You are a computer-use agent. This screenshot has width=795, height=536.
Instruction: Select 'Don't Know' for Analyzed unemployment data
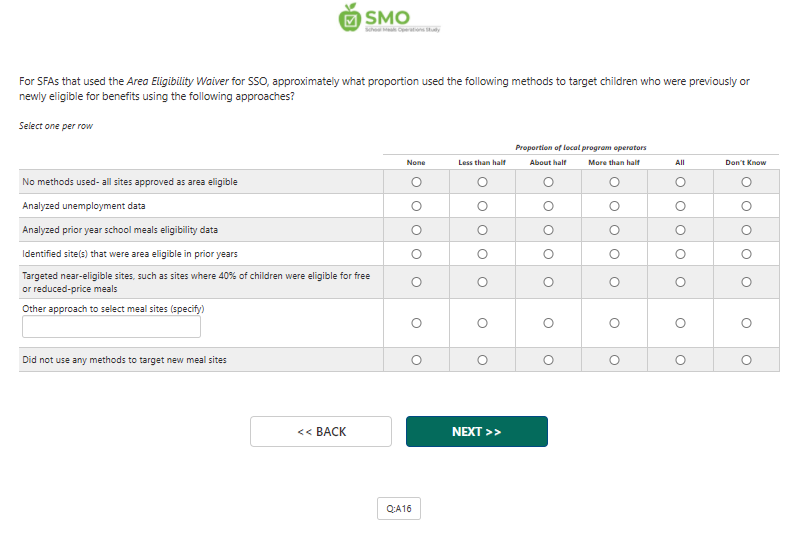(x=746, y=206)
